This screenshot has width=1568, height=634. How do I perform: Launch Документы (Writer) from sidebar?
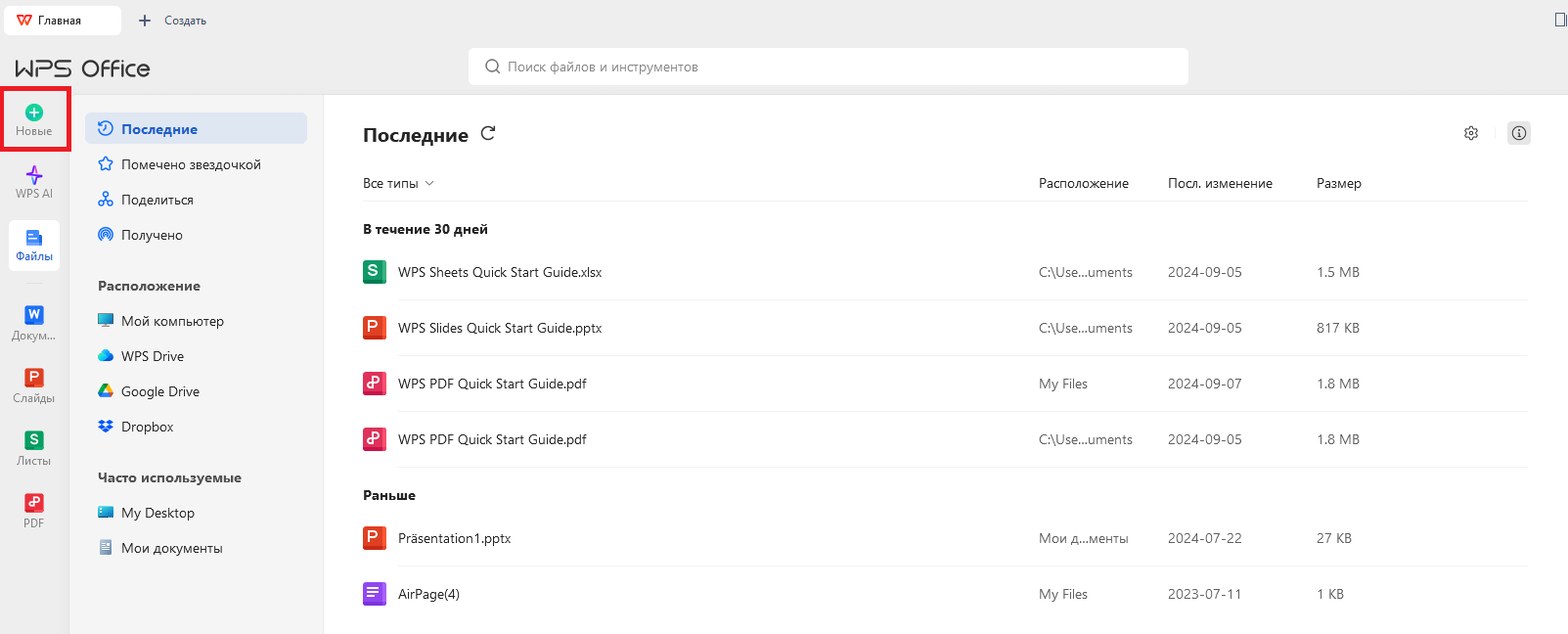click(34, 321)
